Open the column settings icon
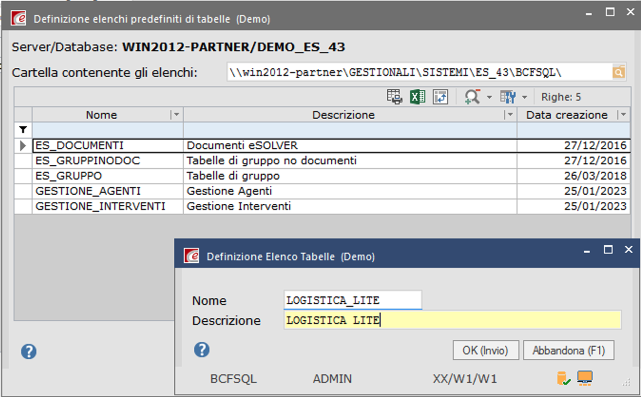The width and height of the screenshot is (641, 397). [508, 97]
